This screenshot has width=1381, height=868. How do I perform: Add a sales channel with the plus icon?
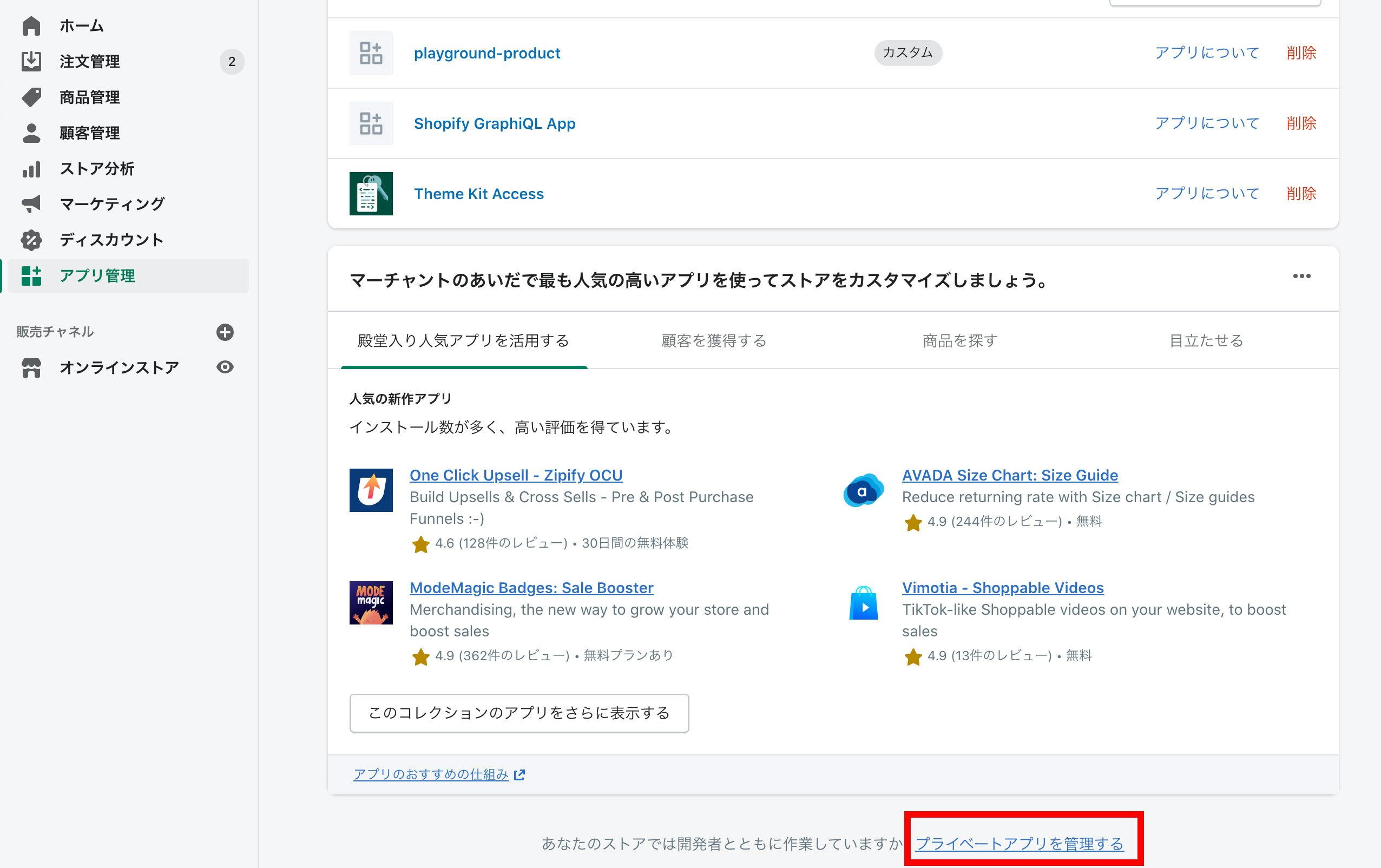point(225,332)
